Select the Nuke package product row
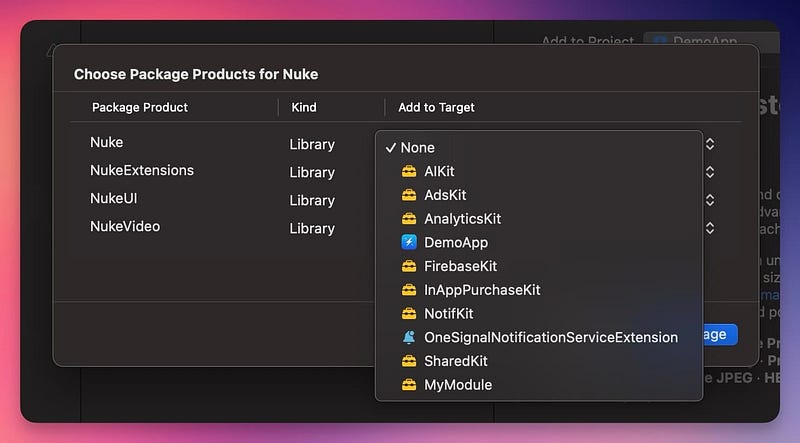 (107, 142)
